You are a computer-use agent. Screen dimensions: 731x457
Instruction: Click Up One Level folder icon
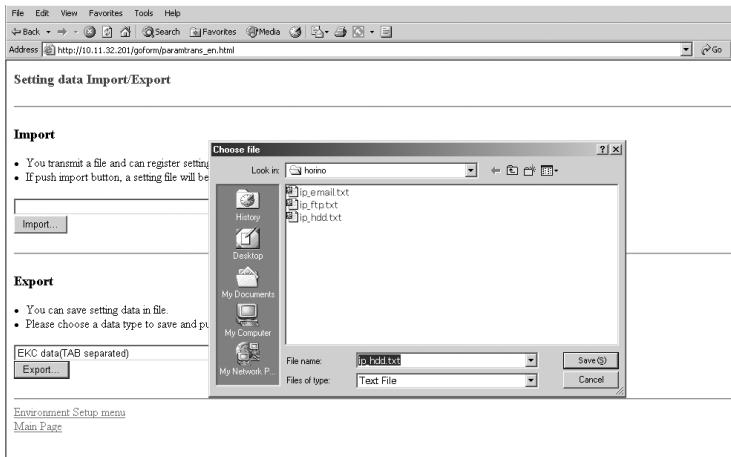coord(512,171)
